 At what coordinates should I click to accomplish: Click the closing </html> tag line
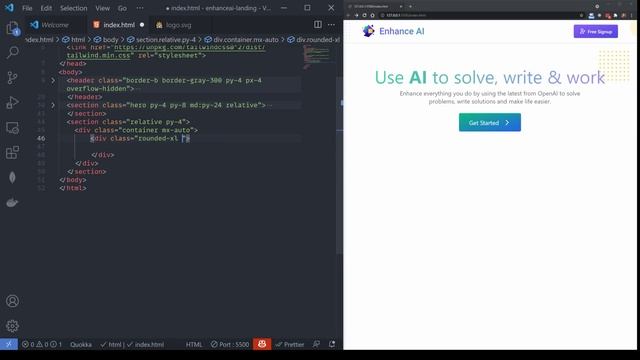[x=73, y=188]
